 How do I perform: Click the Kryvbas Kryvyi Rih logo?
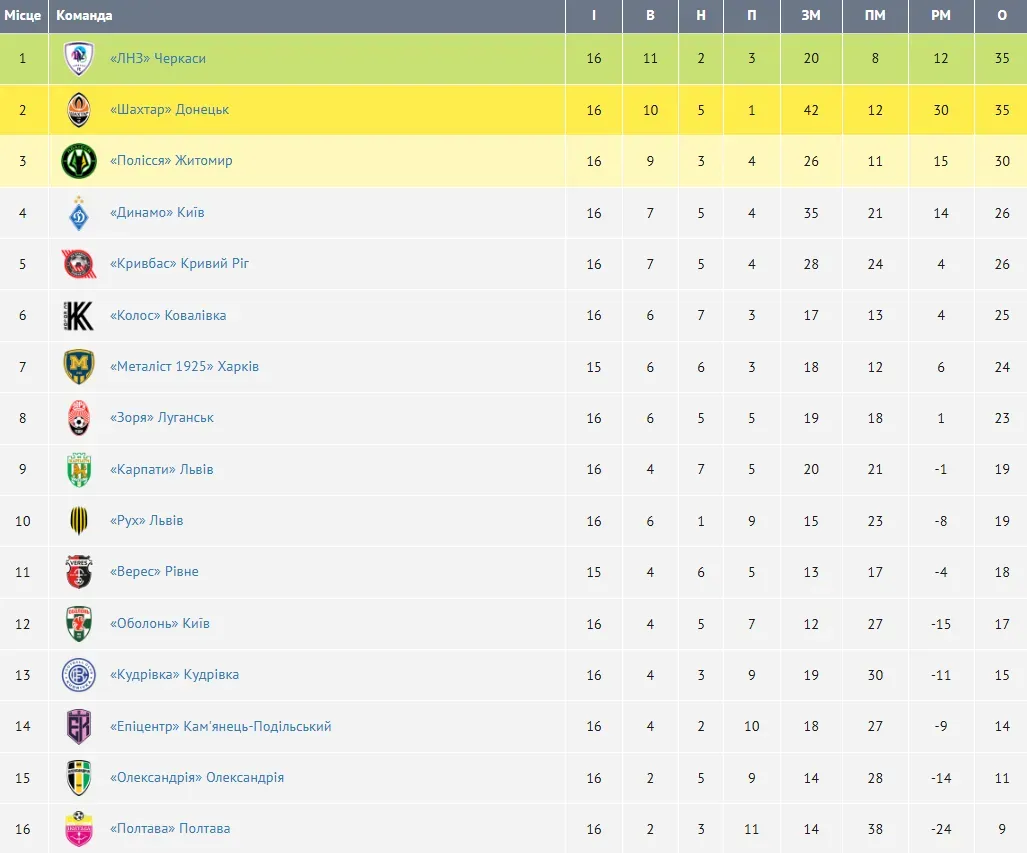(x=78, y=264)
